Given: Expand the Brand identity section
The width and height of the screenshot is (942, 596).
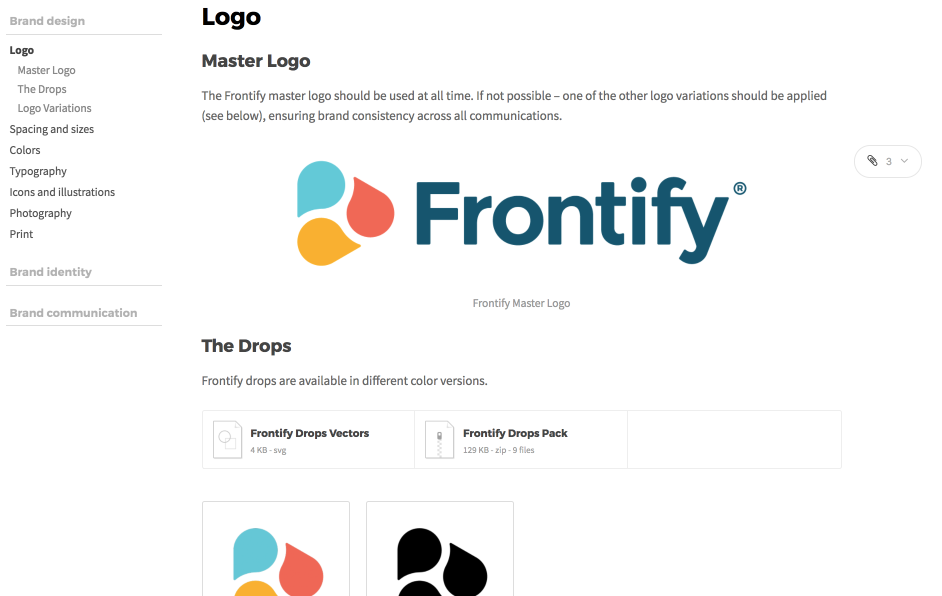Looking at the screenshot, I should (50, 272).
